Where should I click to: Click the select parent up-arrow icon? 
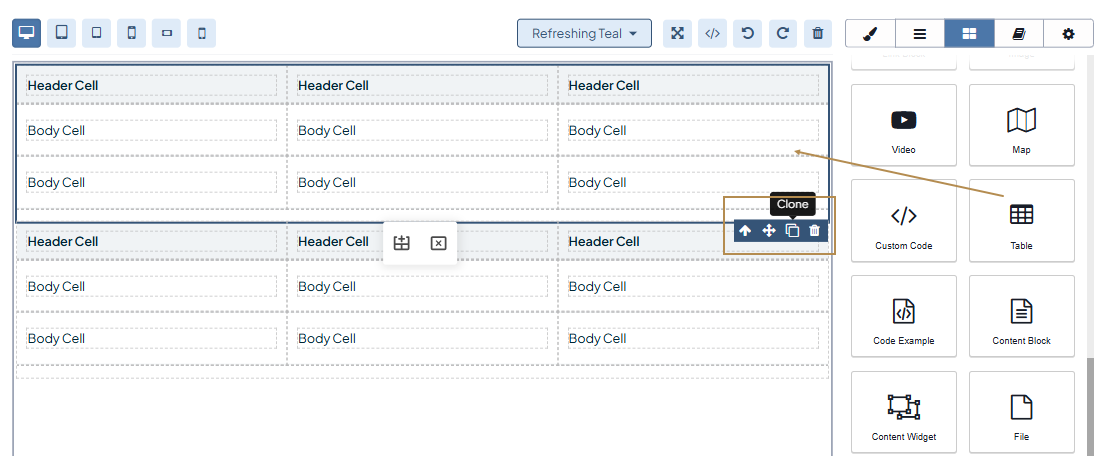pos(745,231)
